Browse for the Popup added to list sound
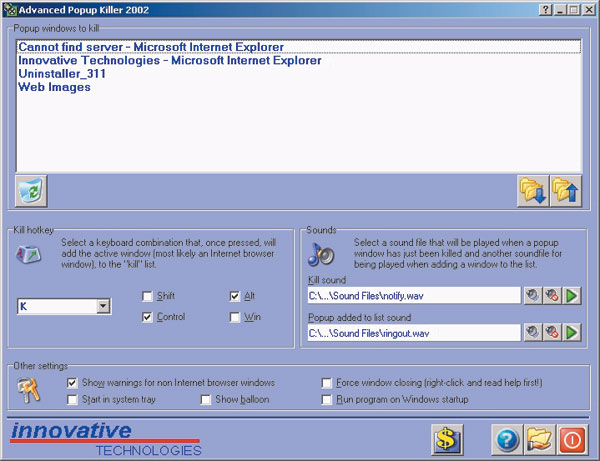 click(x=533, y=332)
